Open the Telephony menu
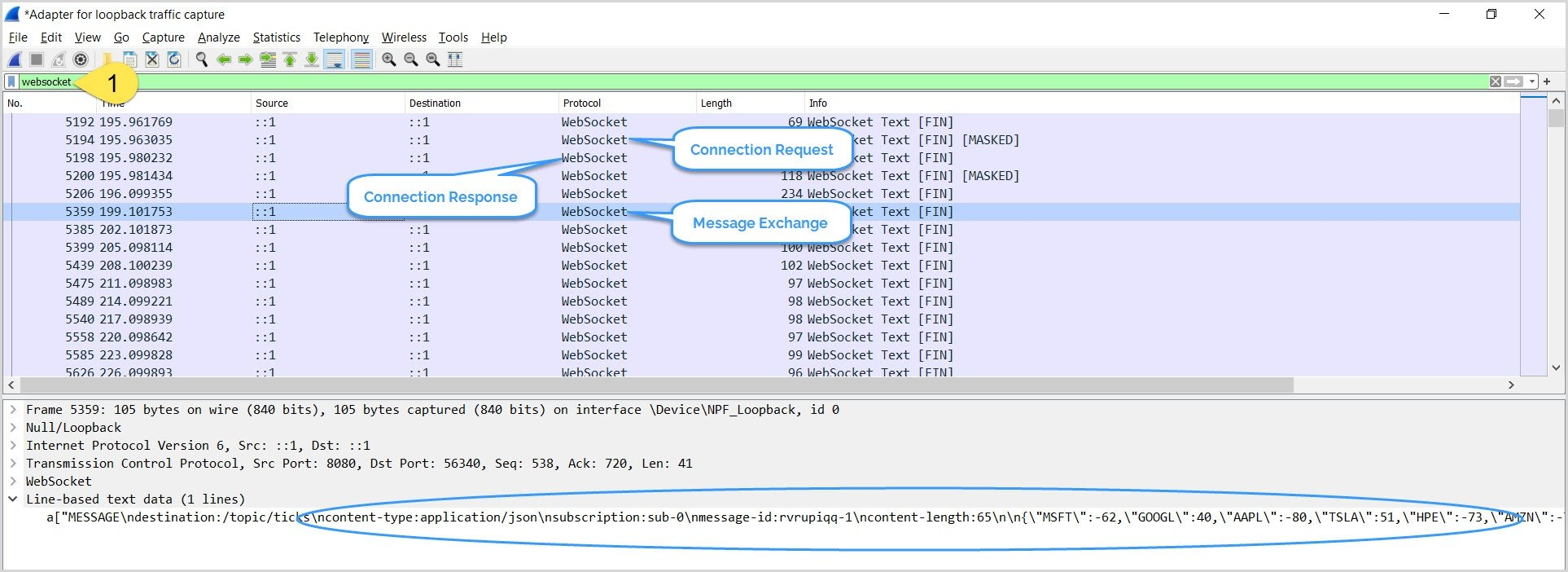This screenshot has height=572, width=1568. (340, 37)
